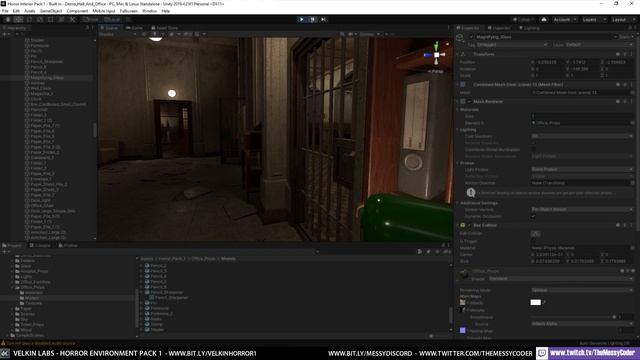
Task: Switch to the Asset Store tab
Action: [x=165, y=28]
